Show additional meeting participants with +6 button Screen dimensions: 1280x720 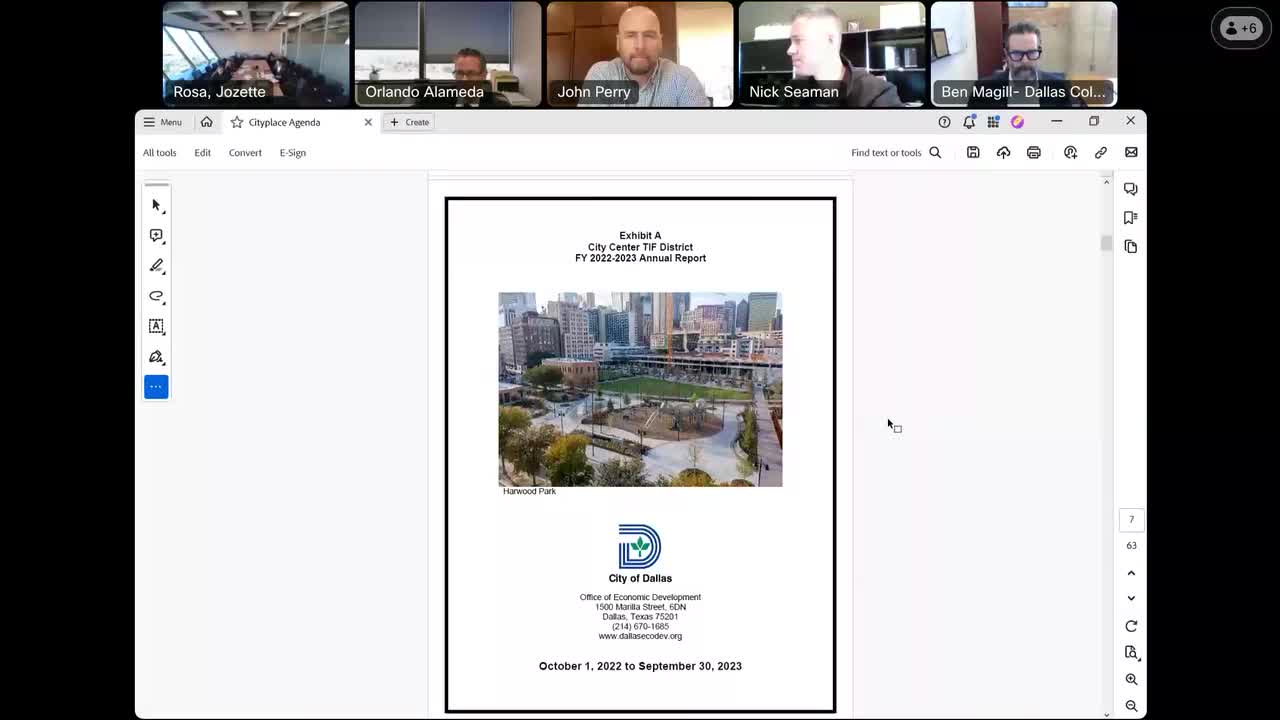coord(1241,27)
